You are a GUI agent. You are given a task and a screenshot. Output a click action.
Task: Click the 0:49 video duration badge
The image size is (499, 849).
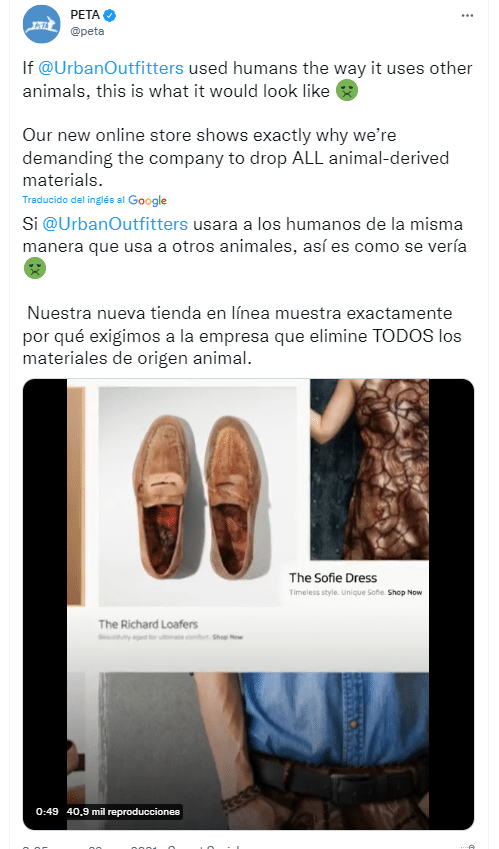pyautogui.click(x=47, y=812)
